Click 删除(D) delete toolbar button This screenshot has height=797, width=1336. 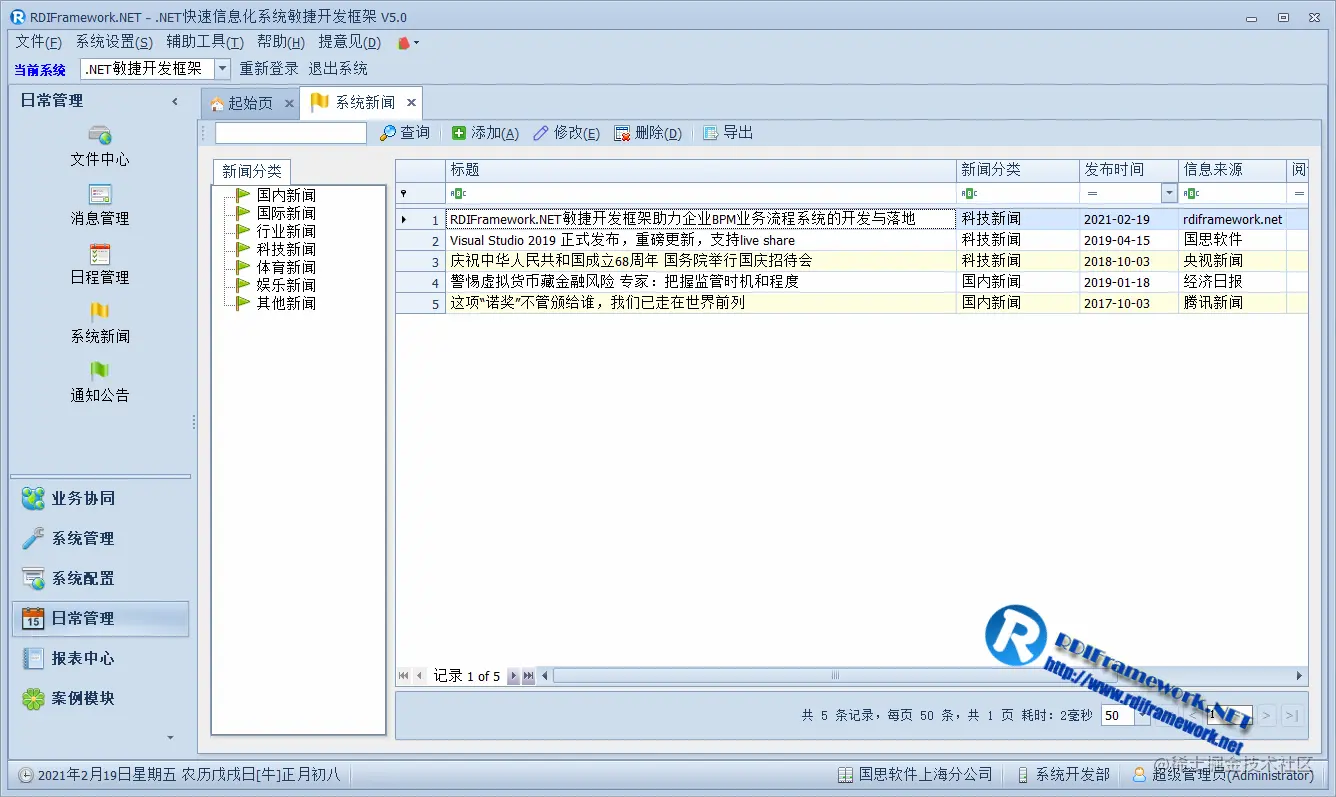coord(648,133)
